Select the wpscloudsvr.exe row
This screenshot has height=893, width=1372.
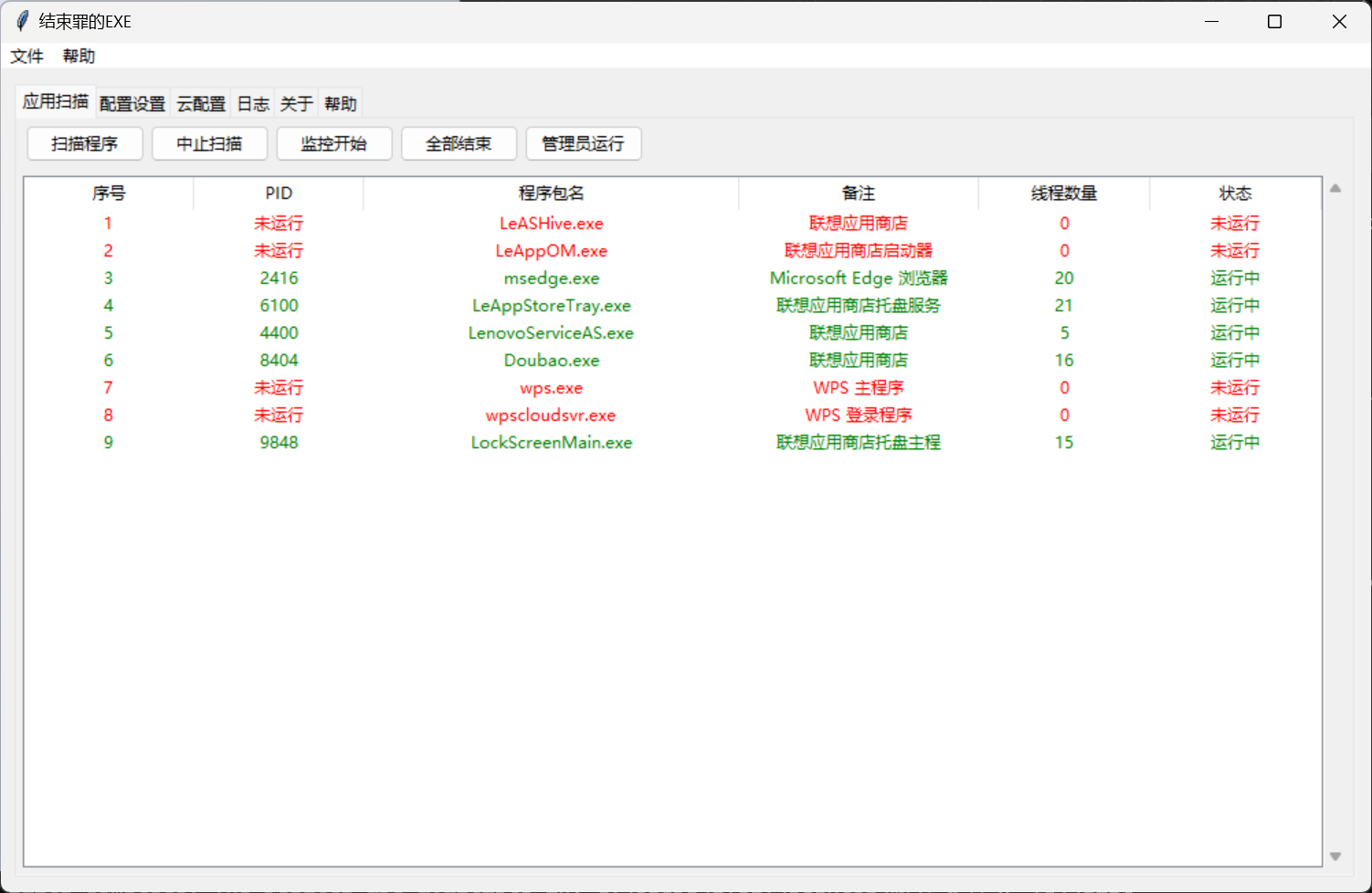pos(551,415)
